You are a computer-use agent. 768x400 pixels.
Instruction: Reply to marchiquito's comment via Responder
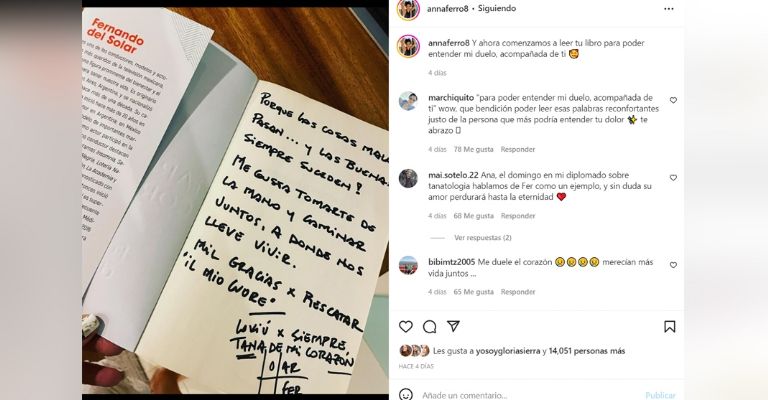(x=518, y=149)
